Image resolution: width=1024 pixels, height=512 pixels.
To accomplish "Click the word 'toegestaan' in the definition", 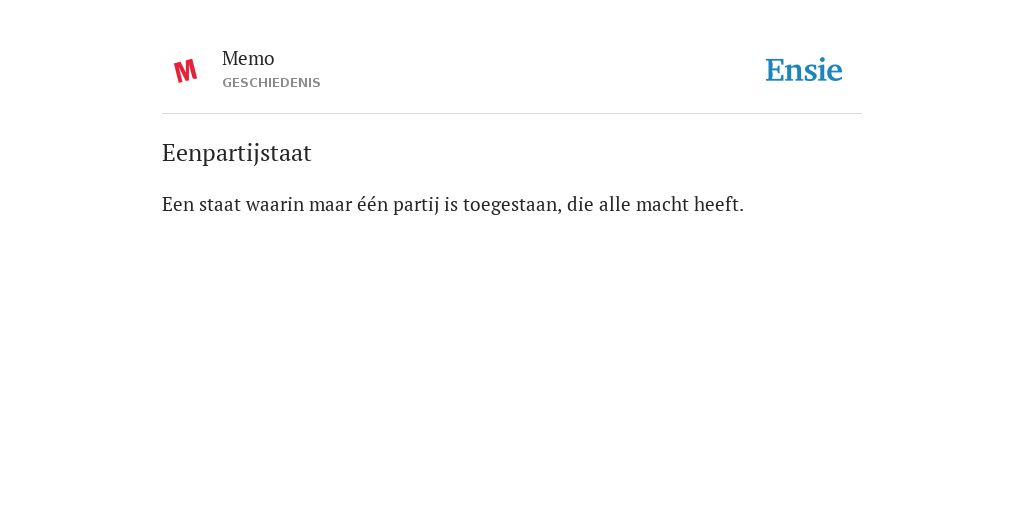I will tap(510, 205).
